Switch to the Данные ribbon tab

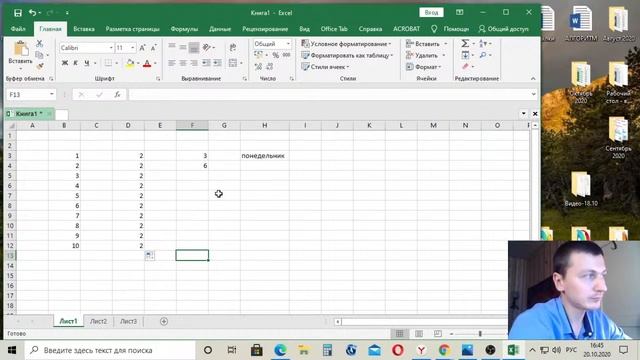tap(220, 29)
